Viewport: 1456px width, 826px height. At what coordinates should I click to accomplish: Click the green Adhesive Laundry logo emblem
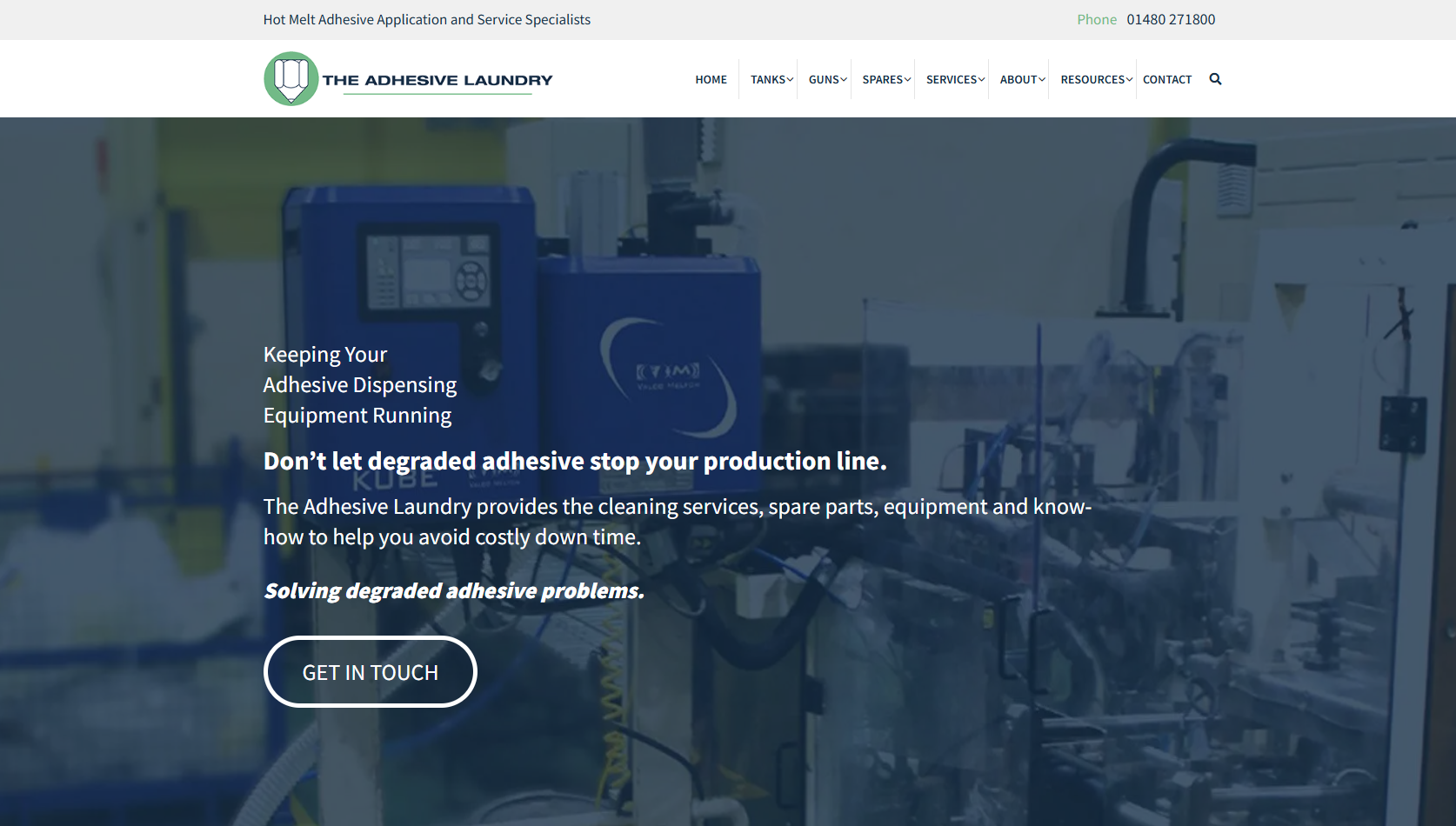coord(291,79)
